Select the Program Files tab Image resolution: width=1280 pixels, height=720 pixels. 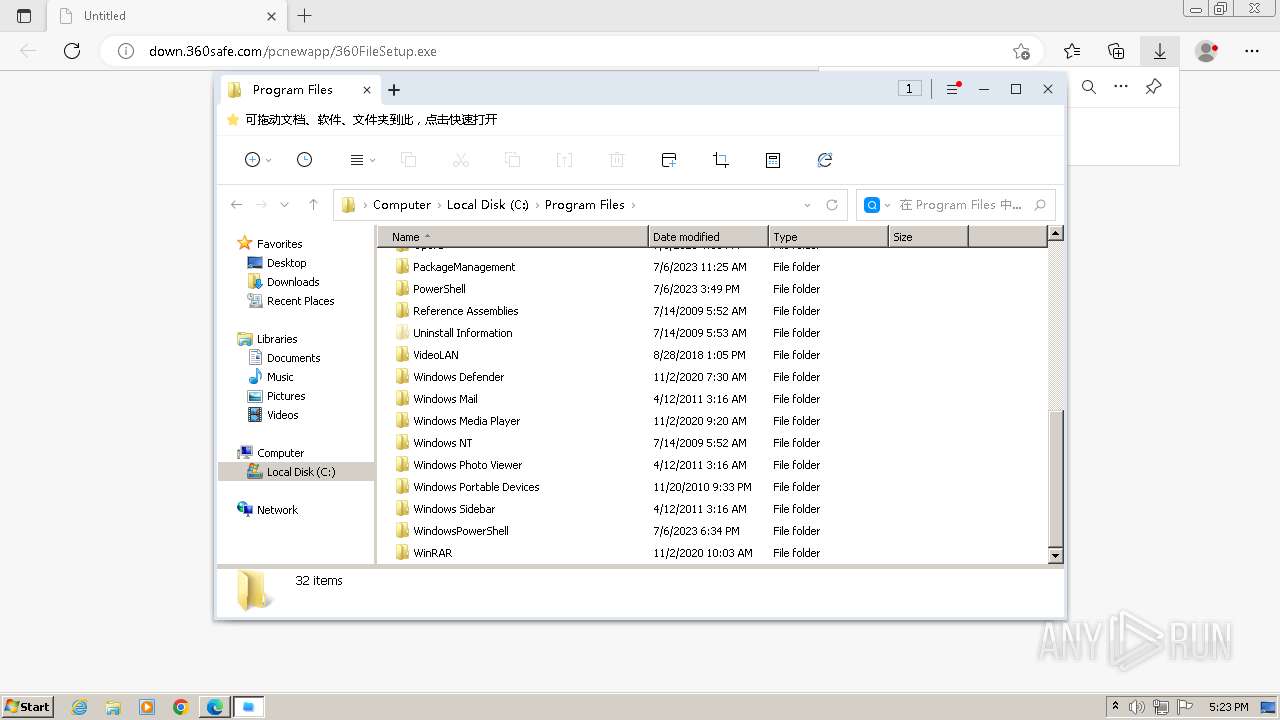[x=300, y=90]
